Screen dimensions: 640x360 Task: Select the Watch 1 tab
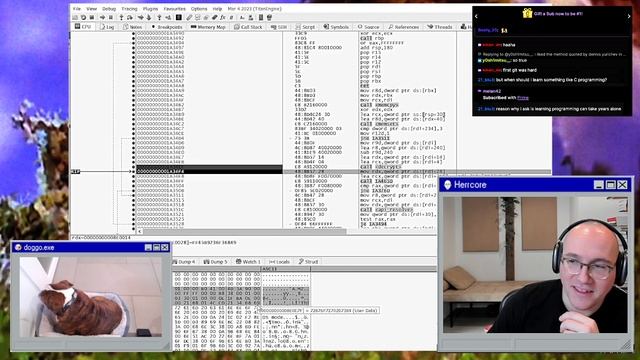point(248,262)
